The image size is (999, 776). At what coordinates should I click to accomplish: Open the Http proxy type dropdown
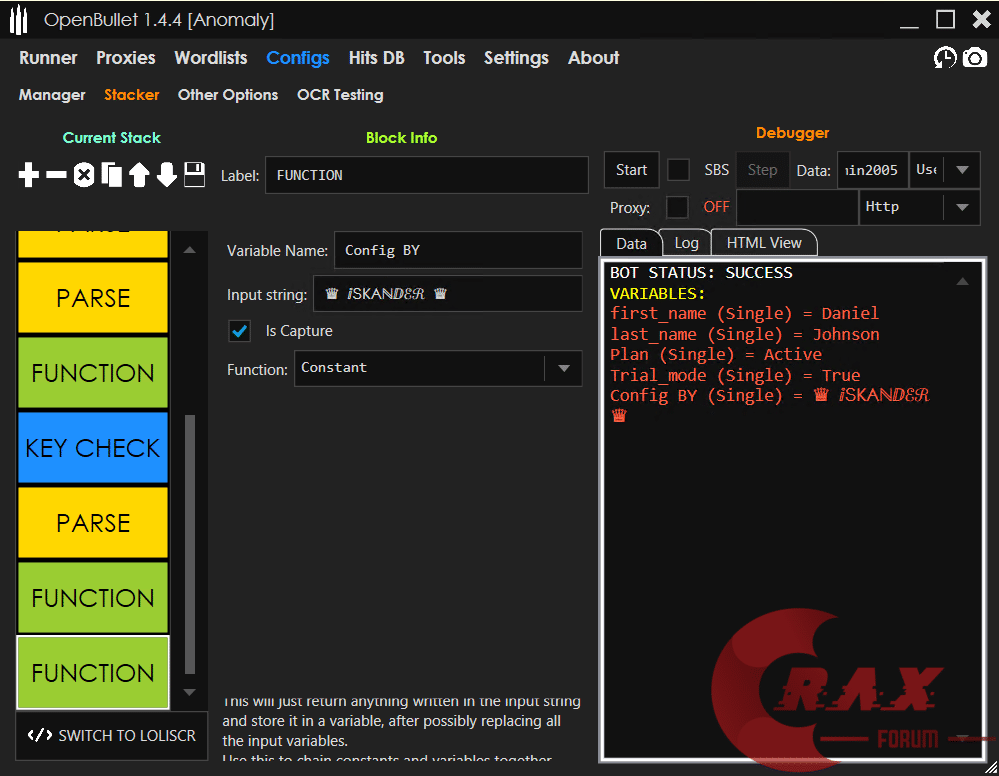961,206
